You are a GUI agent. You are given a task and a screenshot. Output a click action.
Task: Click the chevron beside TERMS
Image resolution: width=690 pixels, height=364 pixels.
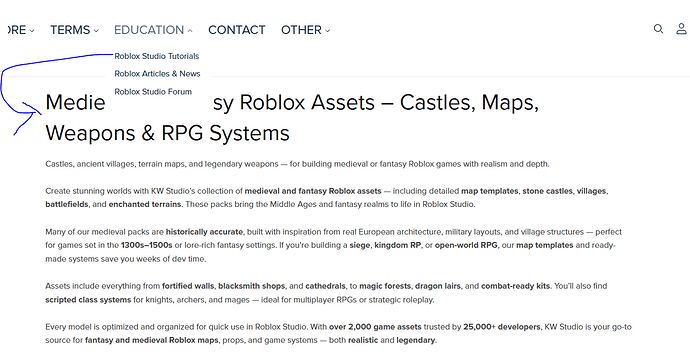pos(96,31)
